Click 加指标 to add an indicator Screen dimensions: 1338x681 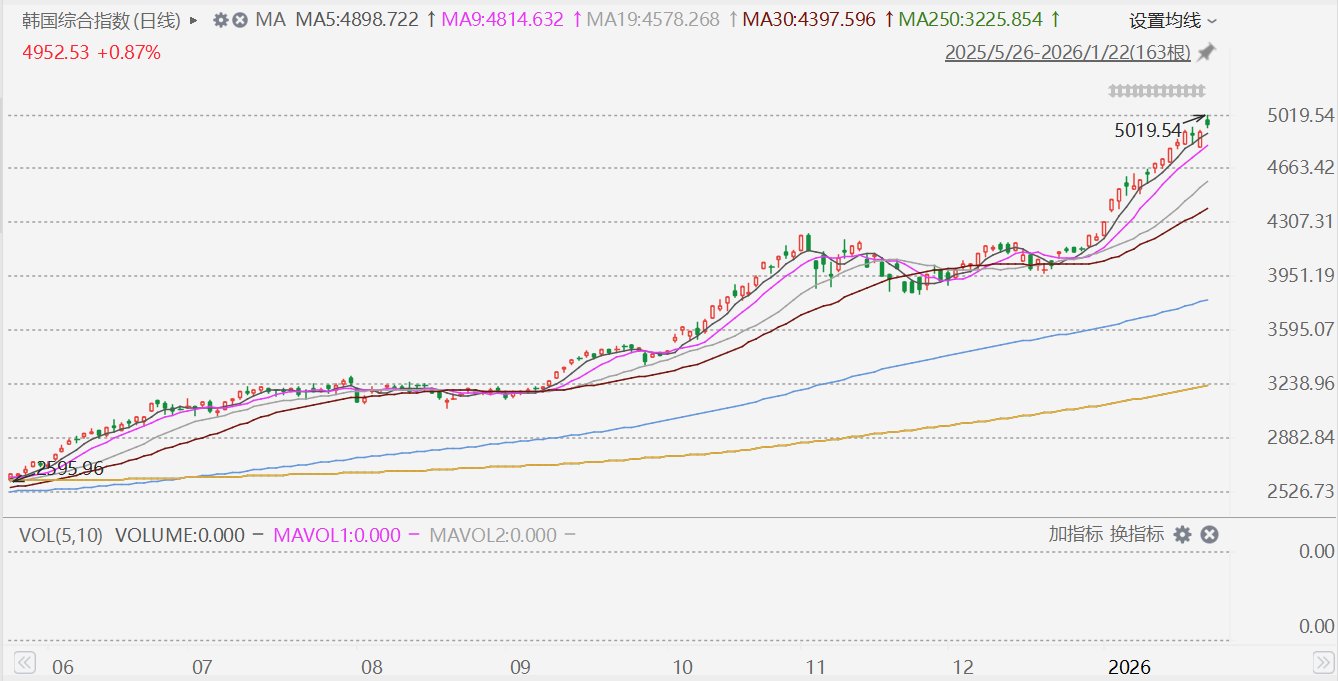tap(1076, 535)
